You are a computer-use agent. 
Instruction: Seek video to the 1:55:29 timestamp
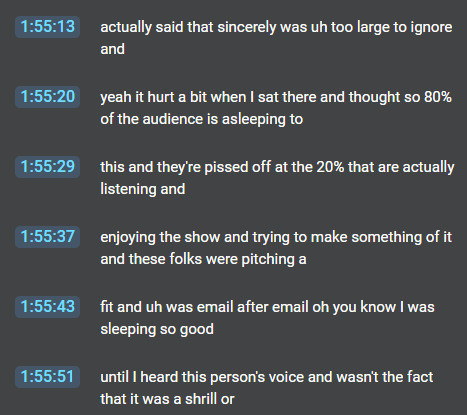click(x=47, y=167)
